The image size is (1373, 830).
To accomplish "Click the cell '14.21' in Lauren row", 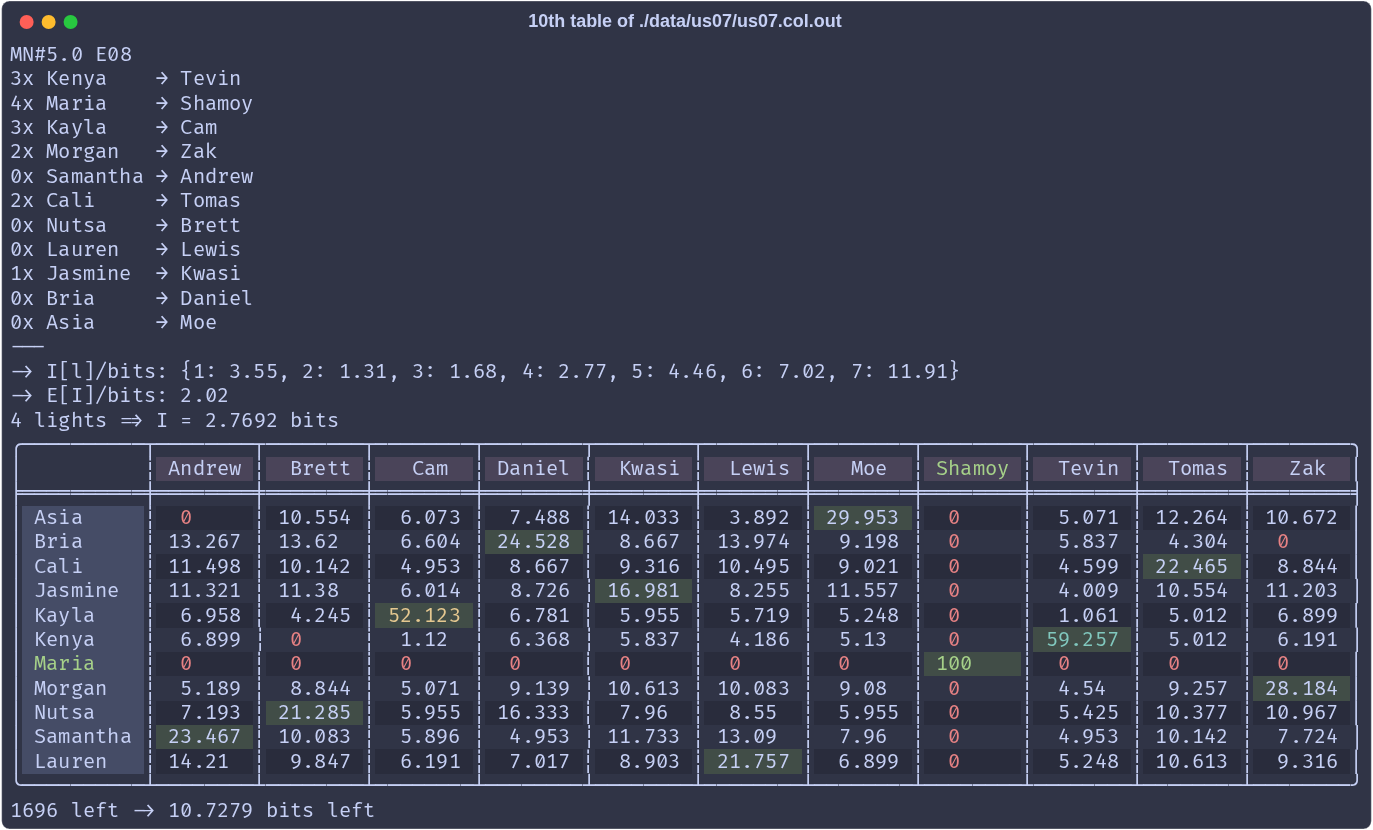I will click(205, 761).
